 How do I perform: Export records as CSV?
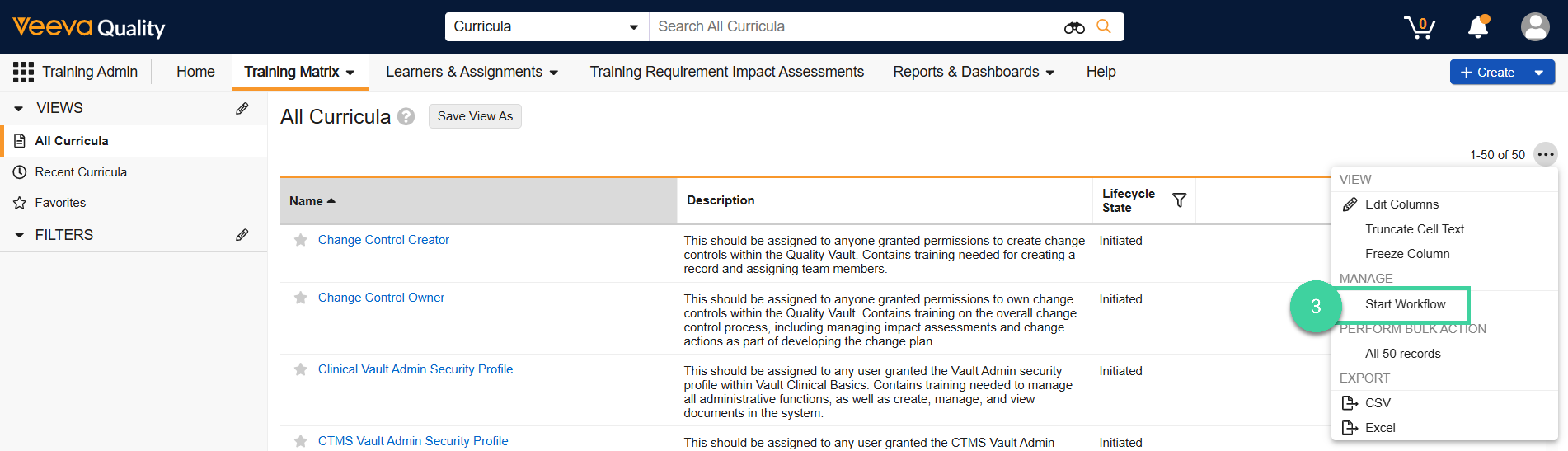(1377, 403)
